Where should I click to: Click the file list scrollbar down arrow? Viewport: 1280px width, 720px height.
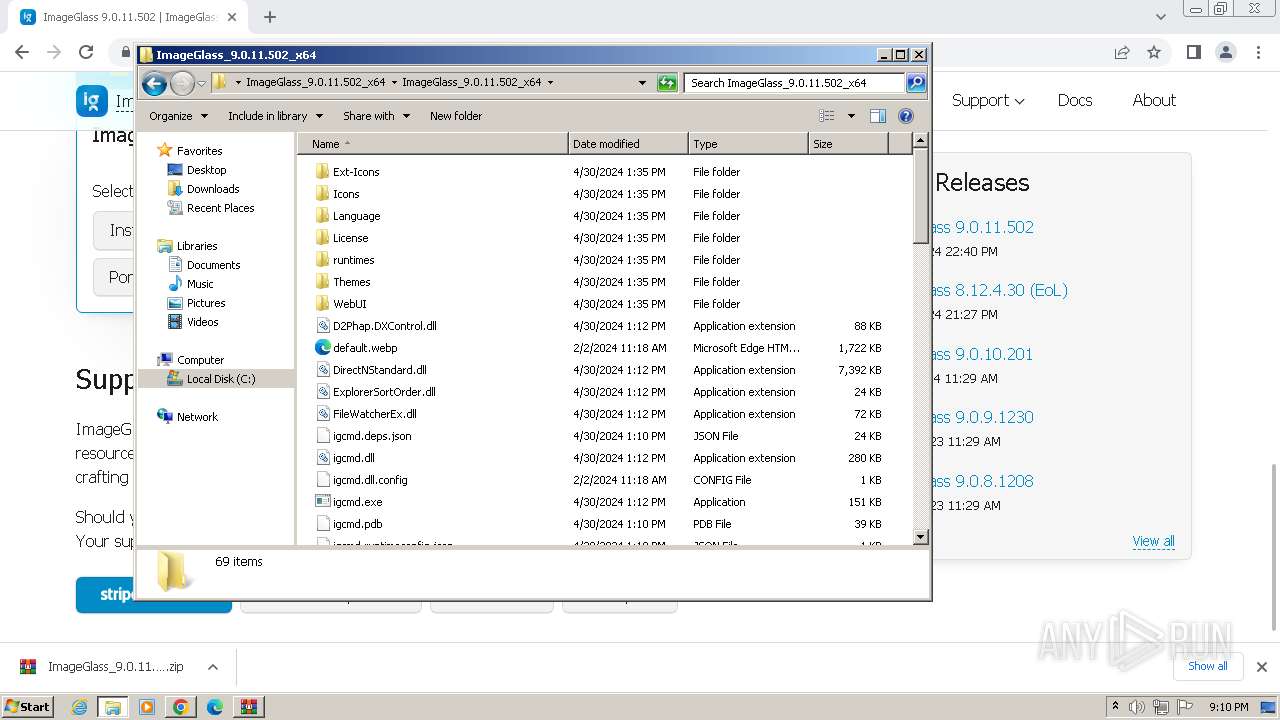pos(921,538)
